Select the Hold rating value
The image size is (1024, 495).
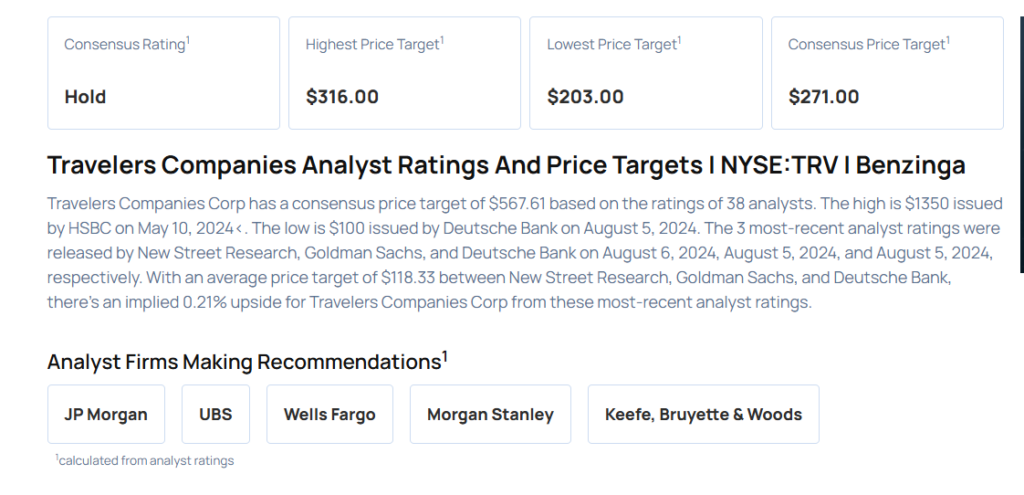click(x=85, y=97)
